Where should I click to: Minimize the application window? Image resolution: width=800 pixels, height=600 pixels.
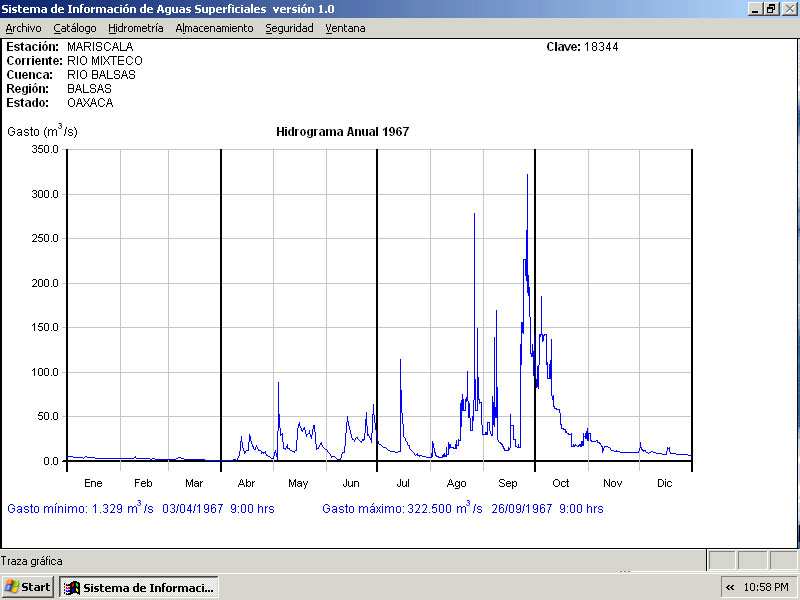(x=755, y=8)
